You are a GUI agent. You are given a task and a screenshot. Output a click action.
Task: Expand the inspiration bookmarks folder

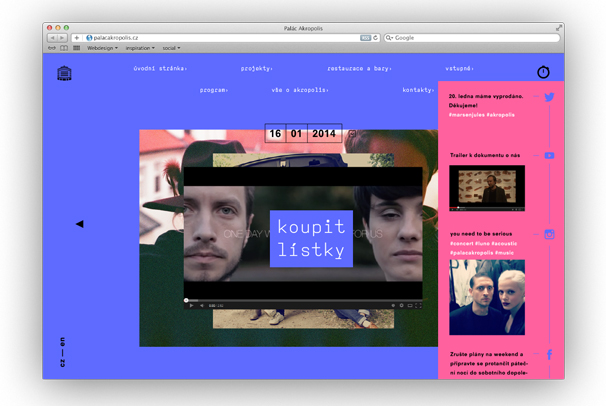pos(139,48)
